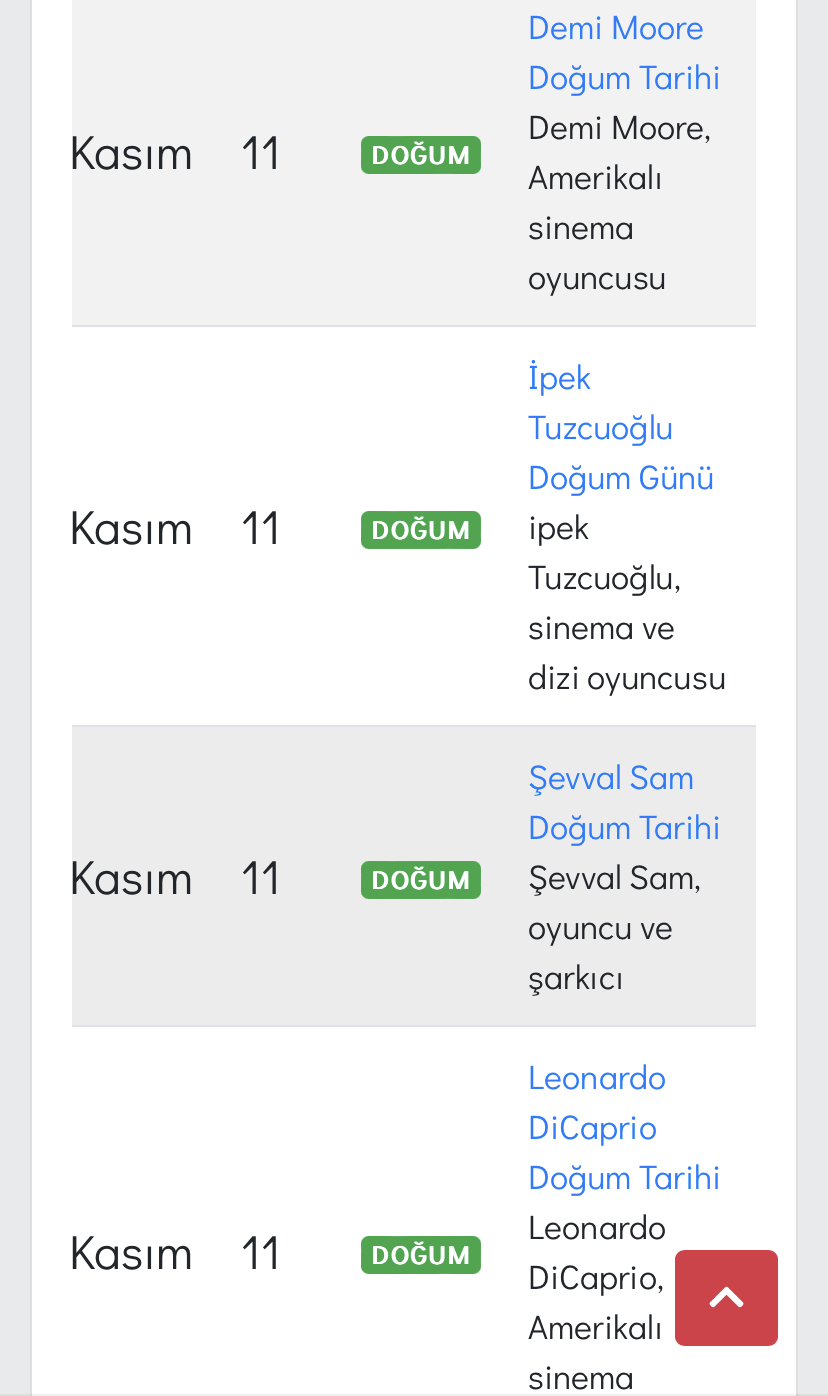Click day 11 in the Leonardo DiCaprio row
The image size is (828, 1396).
pyautogui.click(x=260, y=1254)
